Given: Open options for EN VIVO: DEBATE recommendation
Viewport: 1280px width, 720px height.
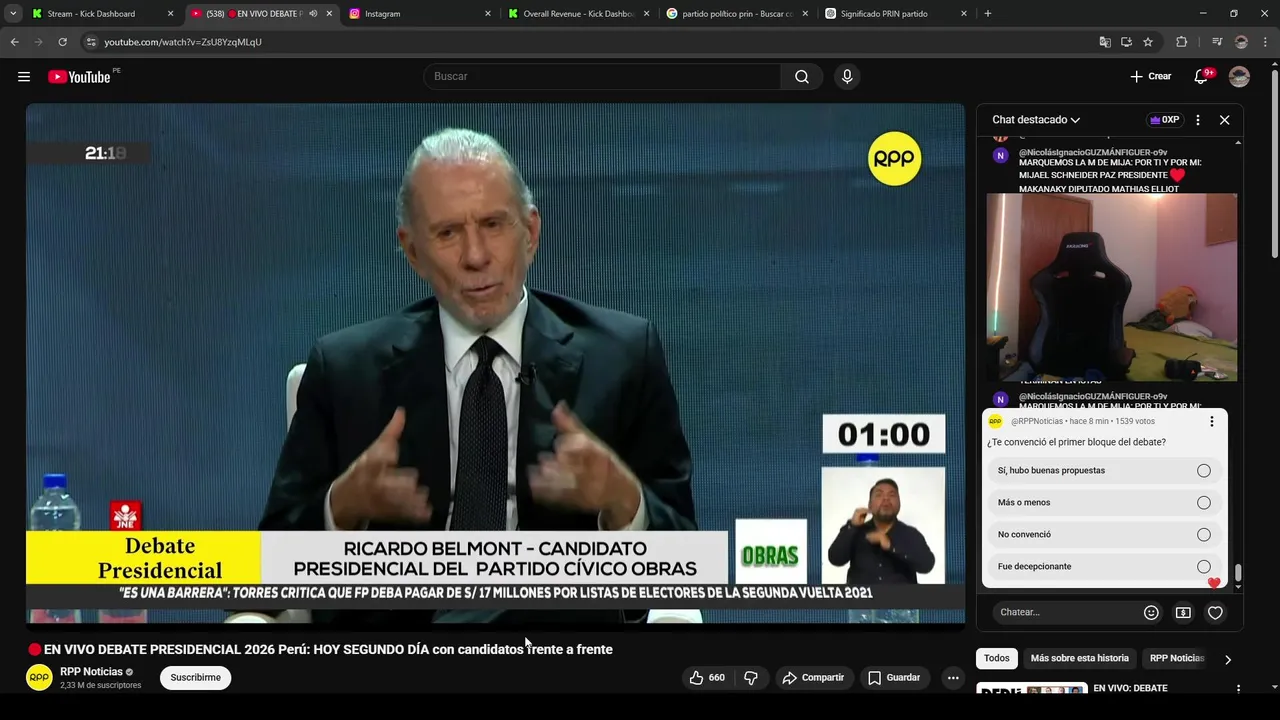Looking at the screenshot, I should tap(1238, 689).
